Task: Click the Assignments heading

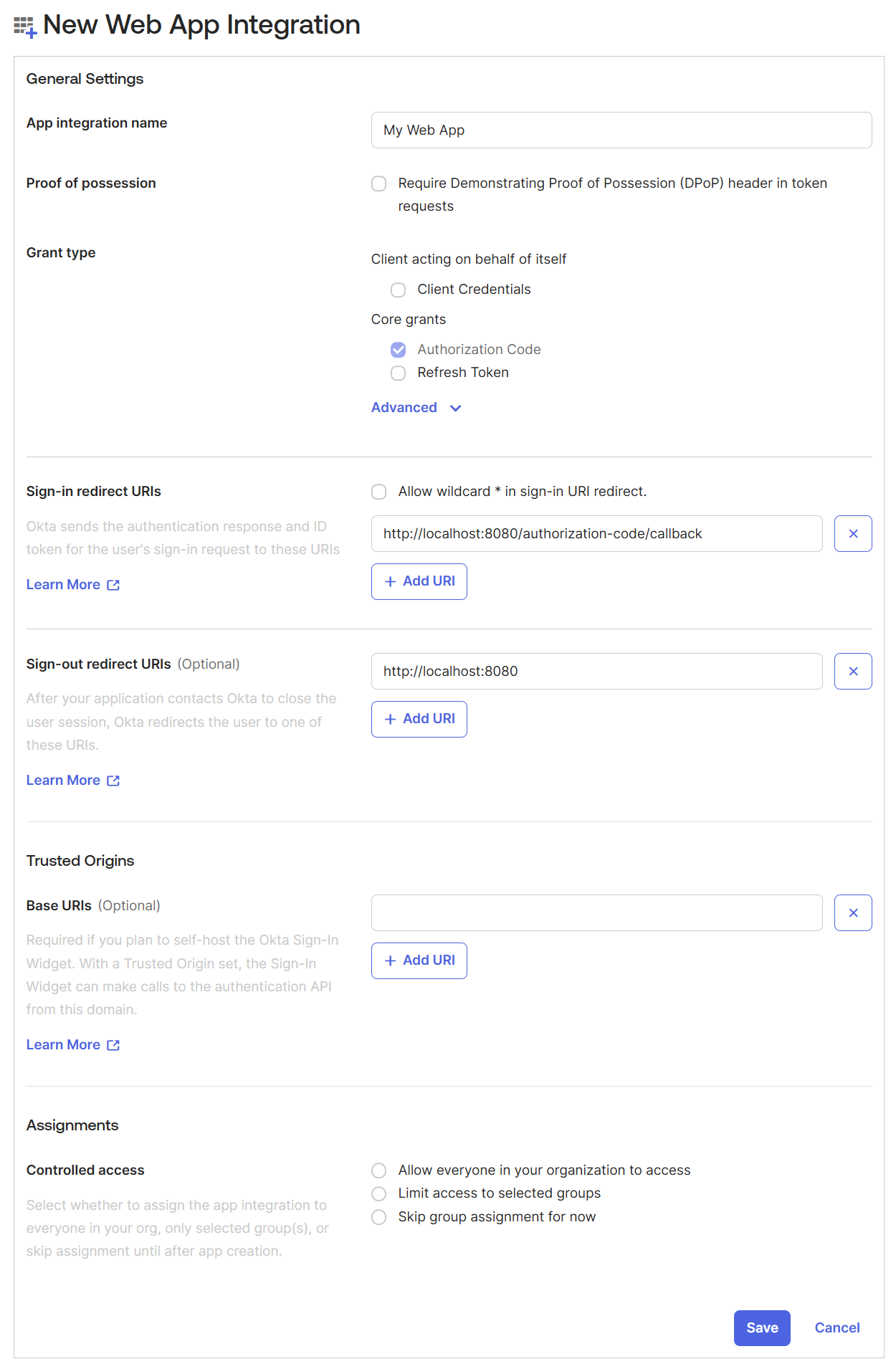Action: point(72,1125)
